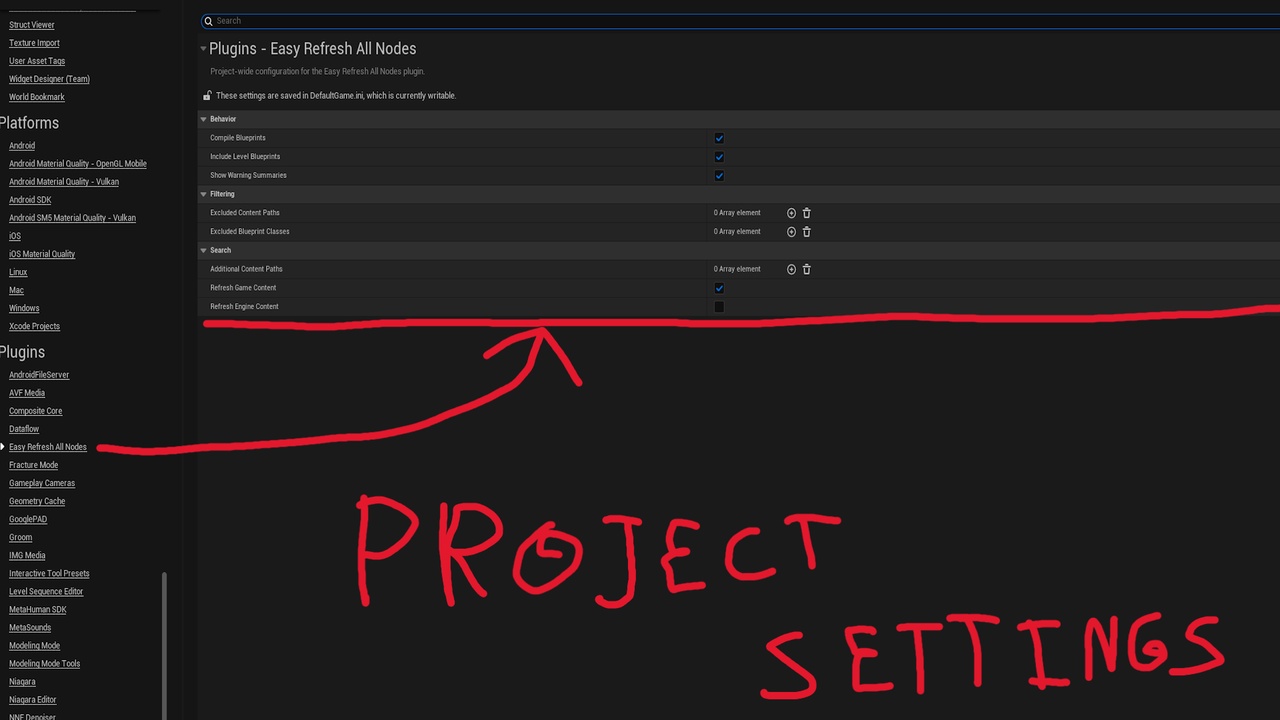Collapse the Filtering section
Image resolution: width=1280 pixels, height=720 pixels.
coord(204,194)
